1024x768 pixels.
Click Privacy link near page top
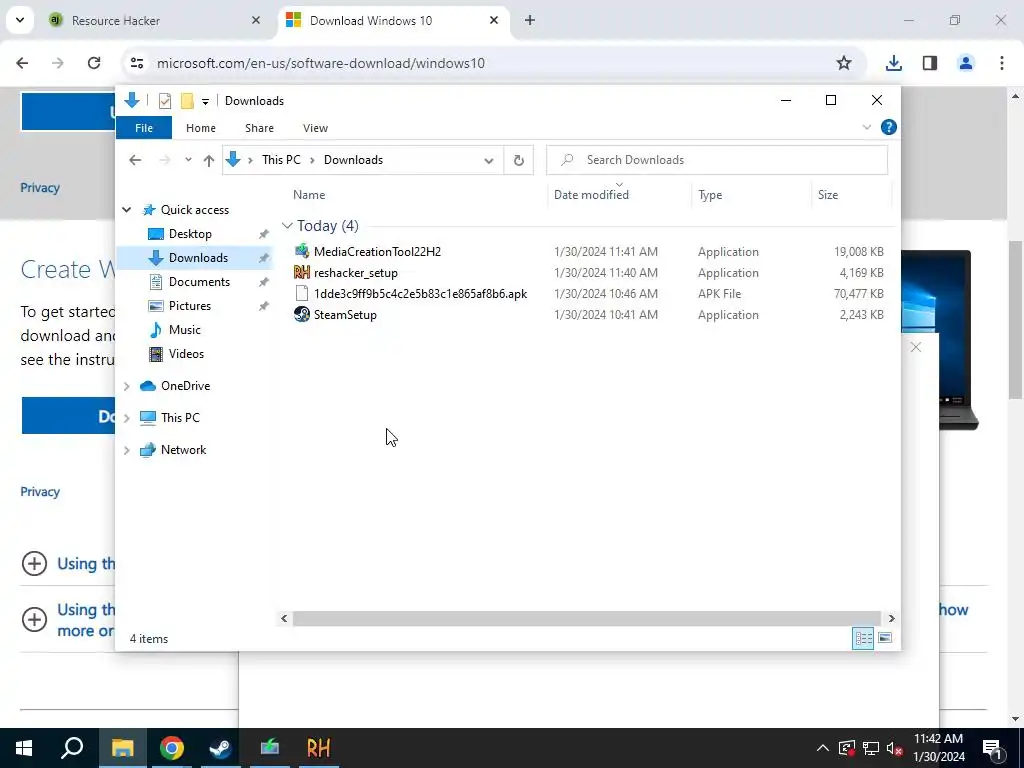(40, 188)
